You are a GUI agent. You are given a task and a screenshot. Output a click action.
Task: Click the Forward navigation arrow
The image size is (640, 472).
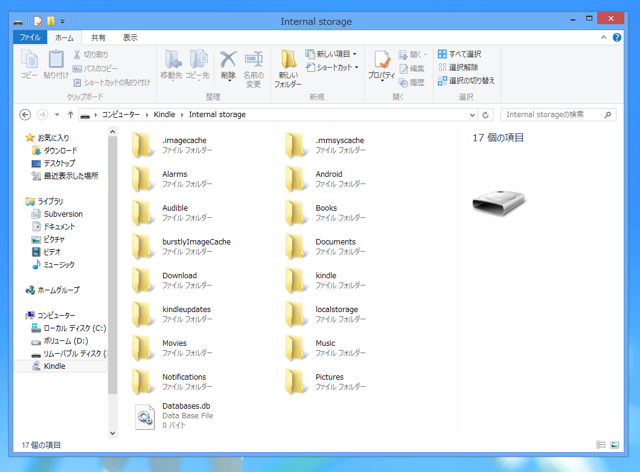[42, 115]
